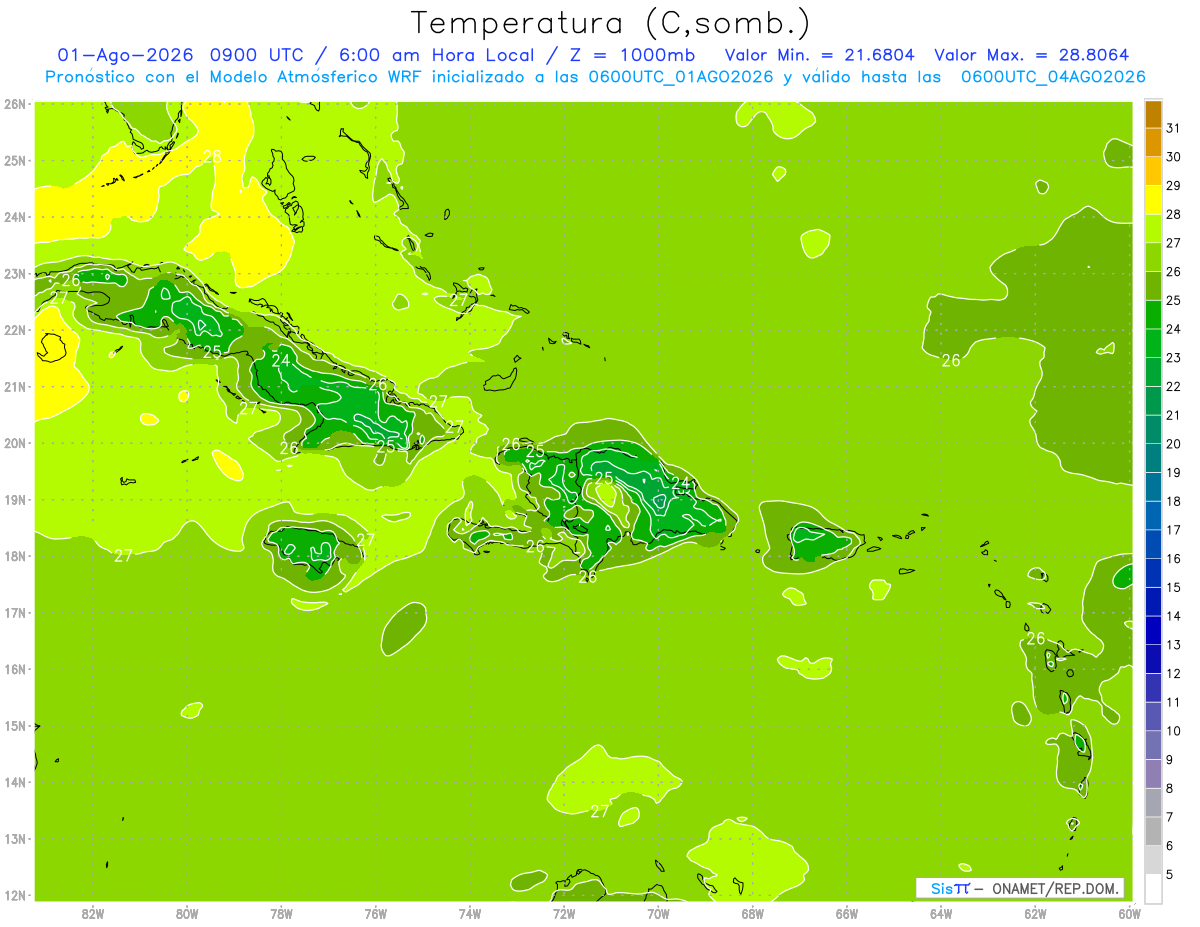This screenshot has height=927, width=1200.
Task: Select the "Z = 1000mb" level text
Action: point(633,55)
